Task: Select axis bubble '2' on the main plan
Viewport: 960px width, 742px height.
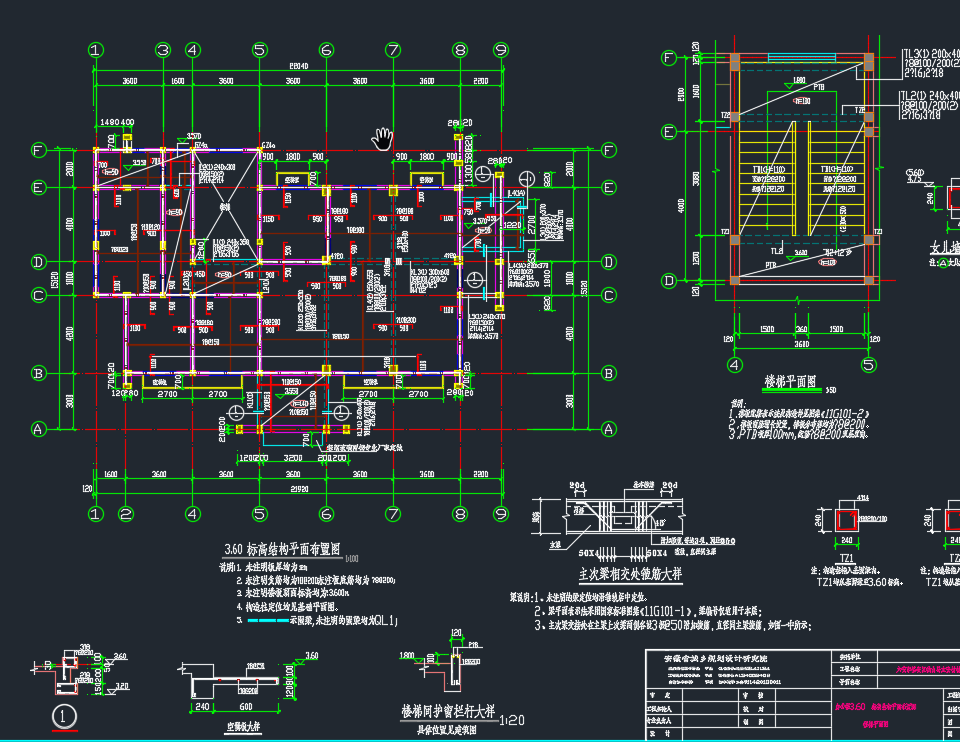Action: [x=126, y=514]
